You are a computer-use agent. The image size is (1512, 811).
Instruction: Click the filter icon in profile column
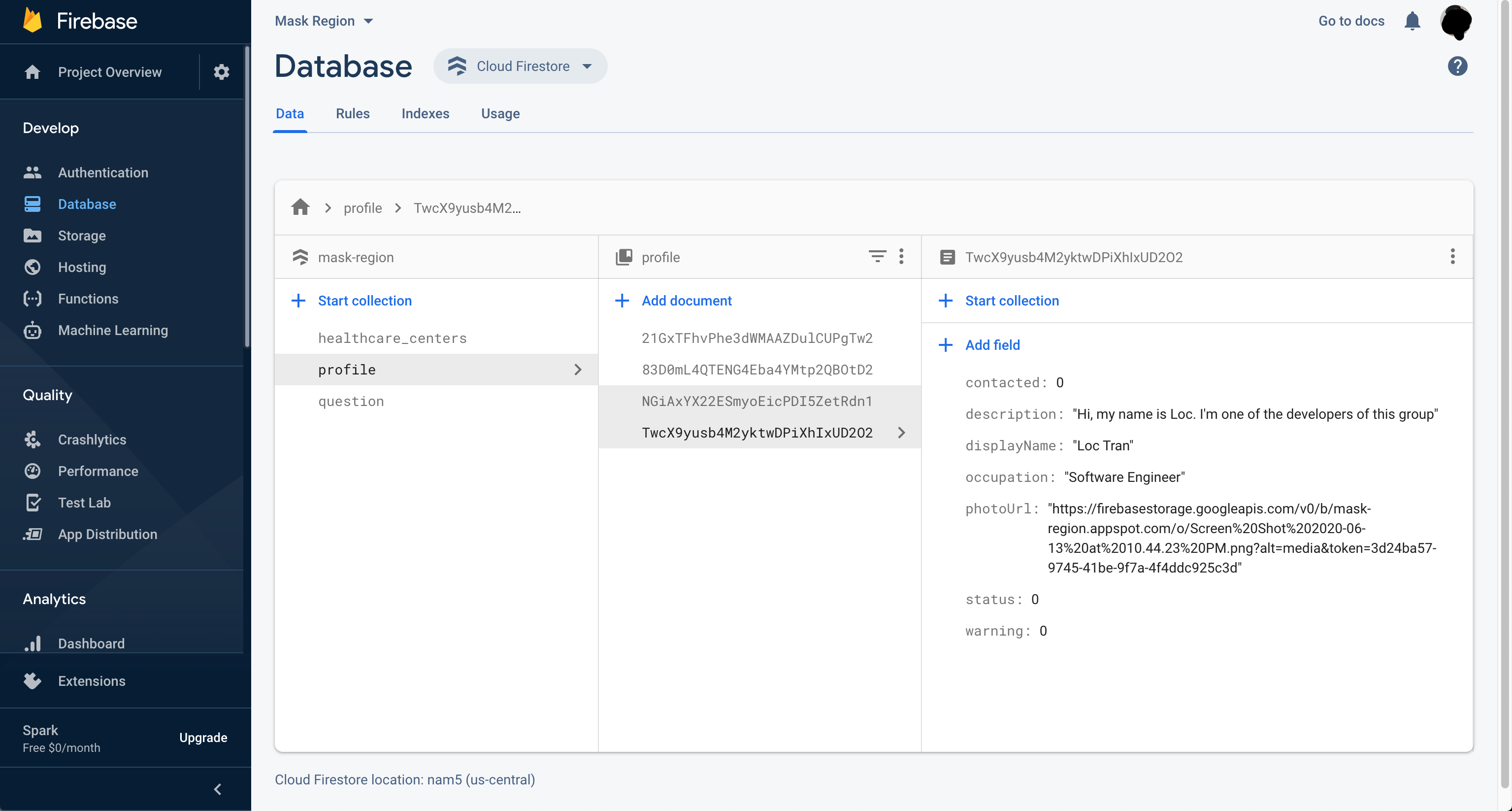pyautogui.click(x=877, y=257)
